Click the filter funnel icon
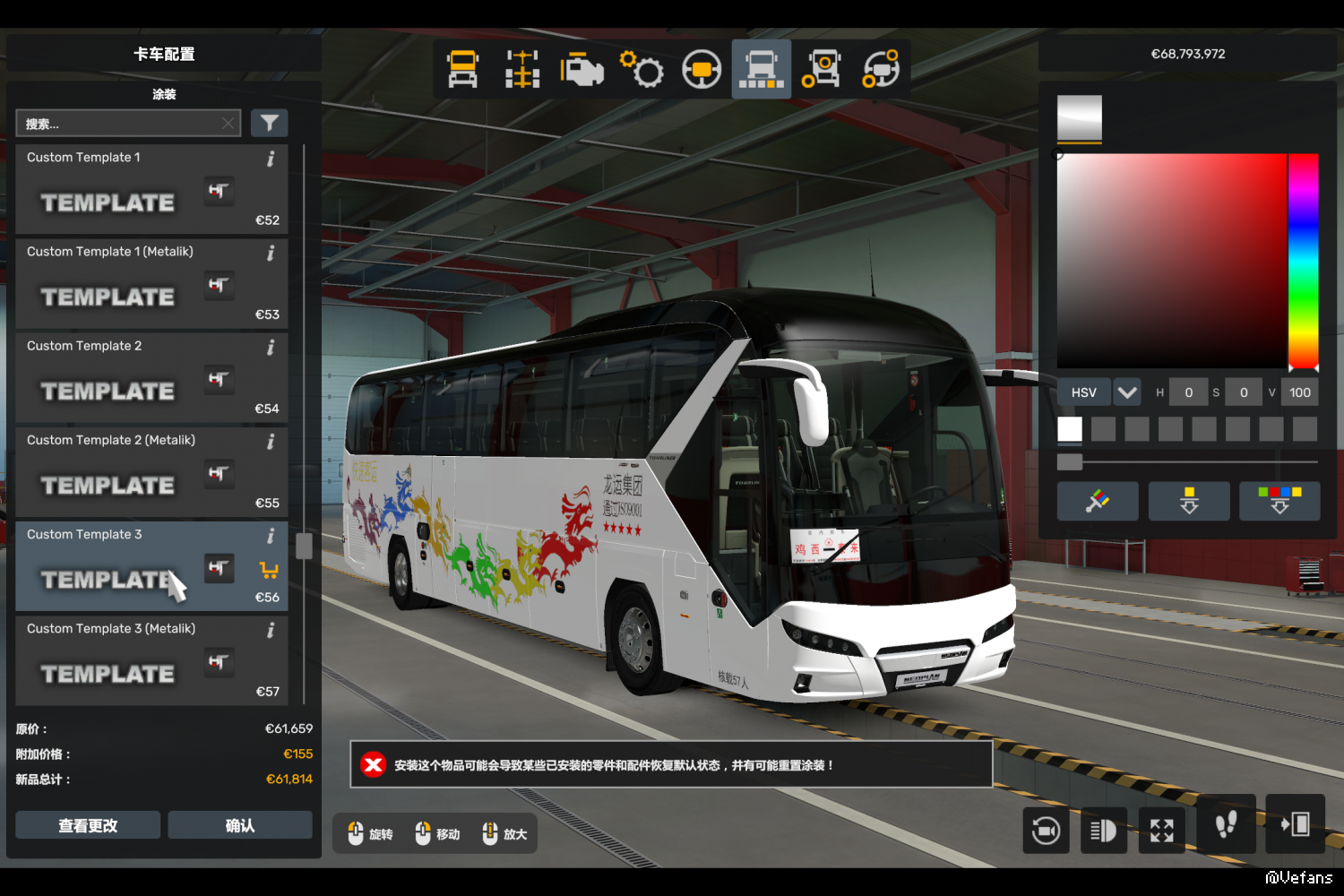This screenshot has height=896, width=1344. pyautogui.click(x=269, y=124)
